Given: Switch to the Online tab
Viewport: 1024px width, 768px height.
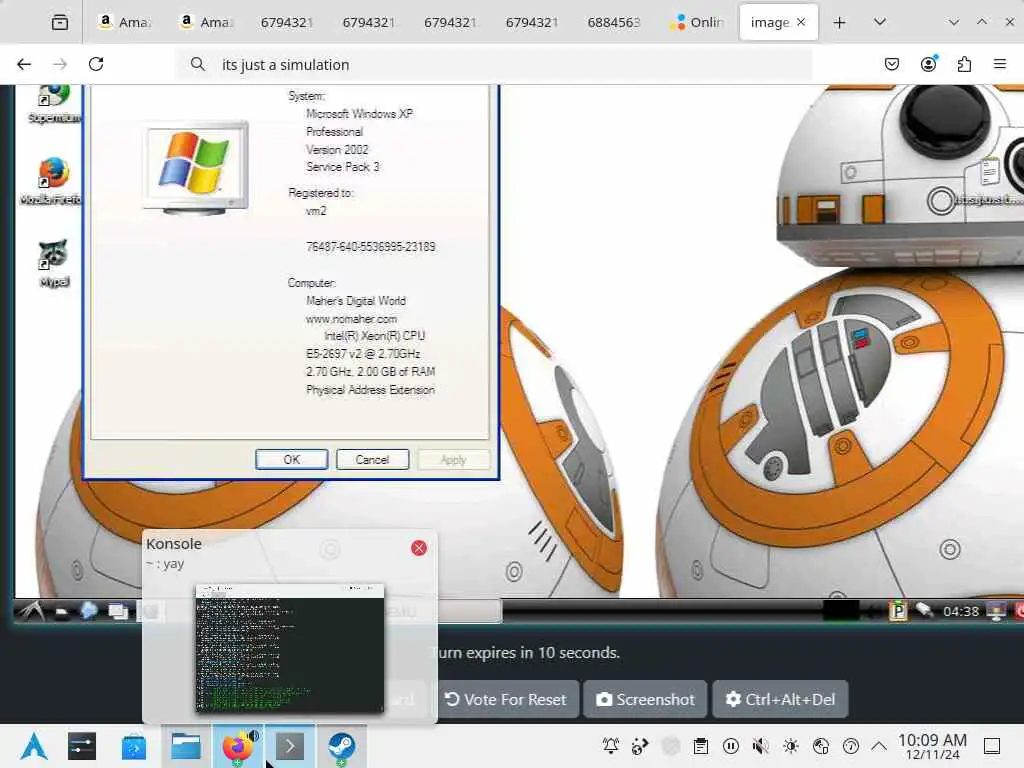Looking at the screenshot, I should pyautogui.click(x=696, y=22).
